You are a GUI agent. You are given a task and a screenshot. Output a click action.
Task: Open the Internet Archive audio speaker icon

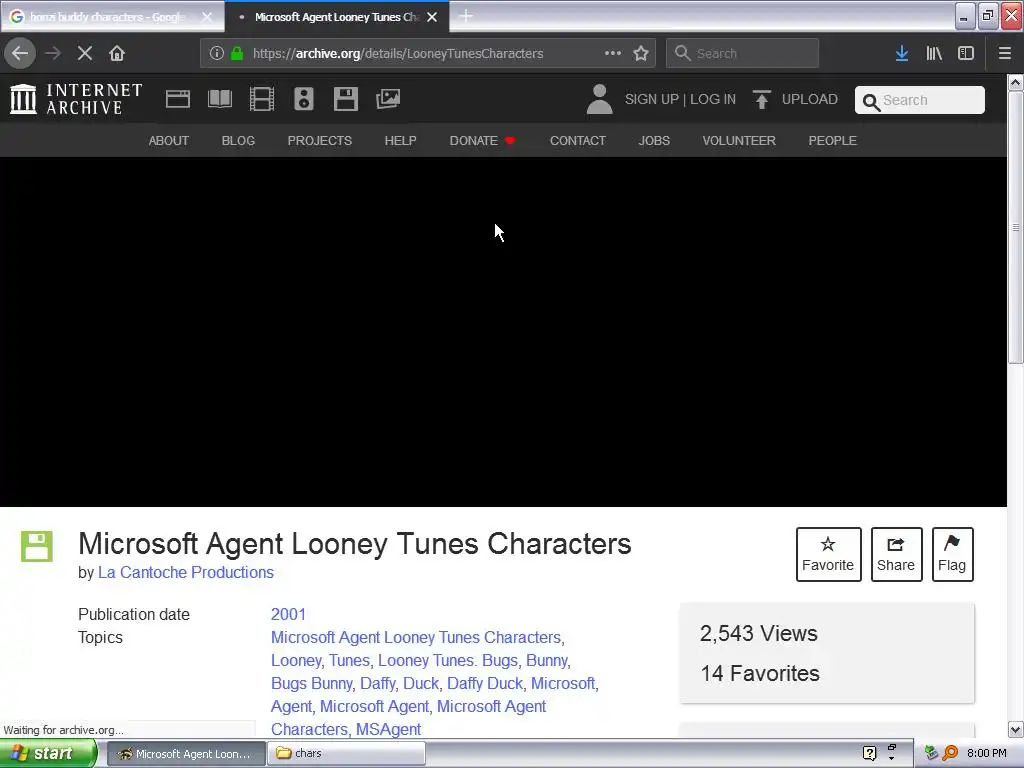(304, 99)
